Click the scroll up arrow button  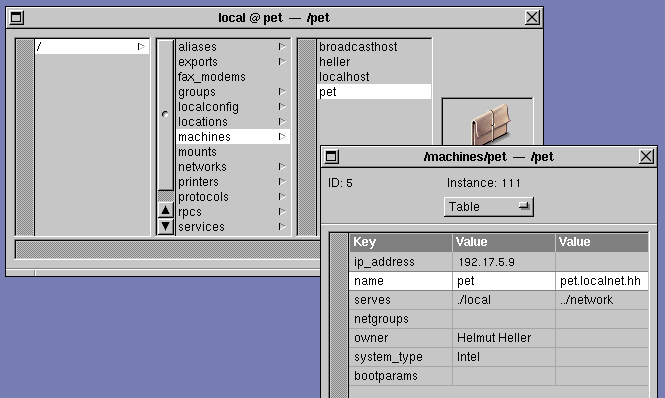tap(165, 210)
